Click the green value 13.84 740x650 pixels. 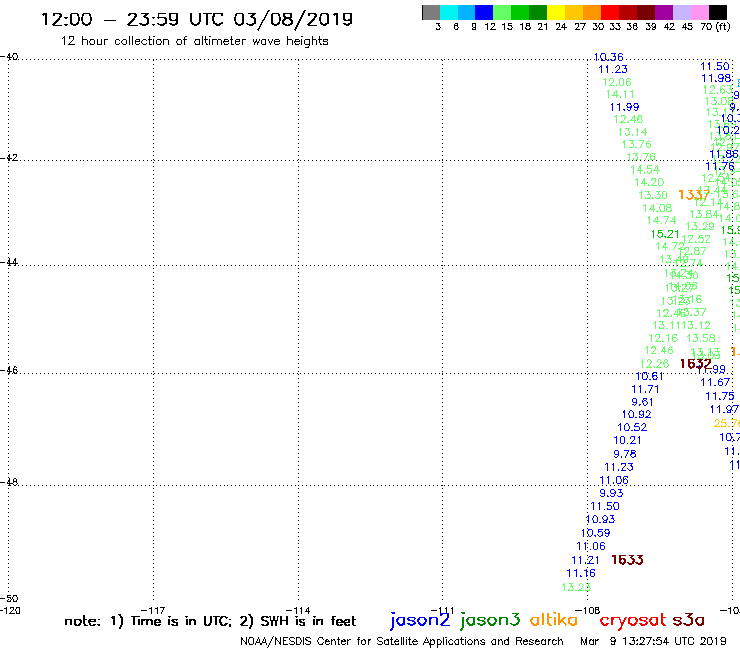(x=704, y=214)
